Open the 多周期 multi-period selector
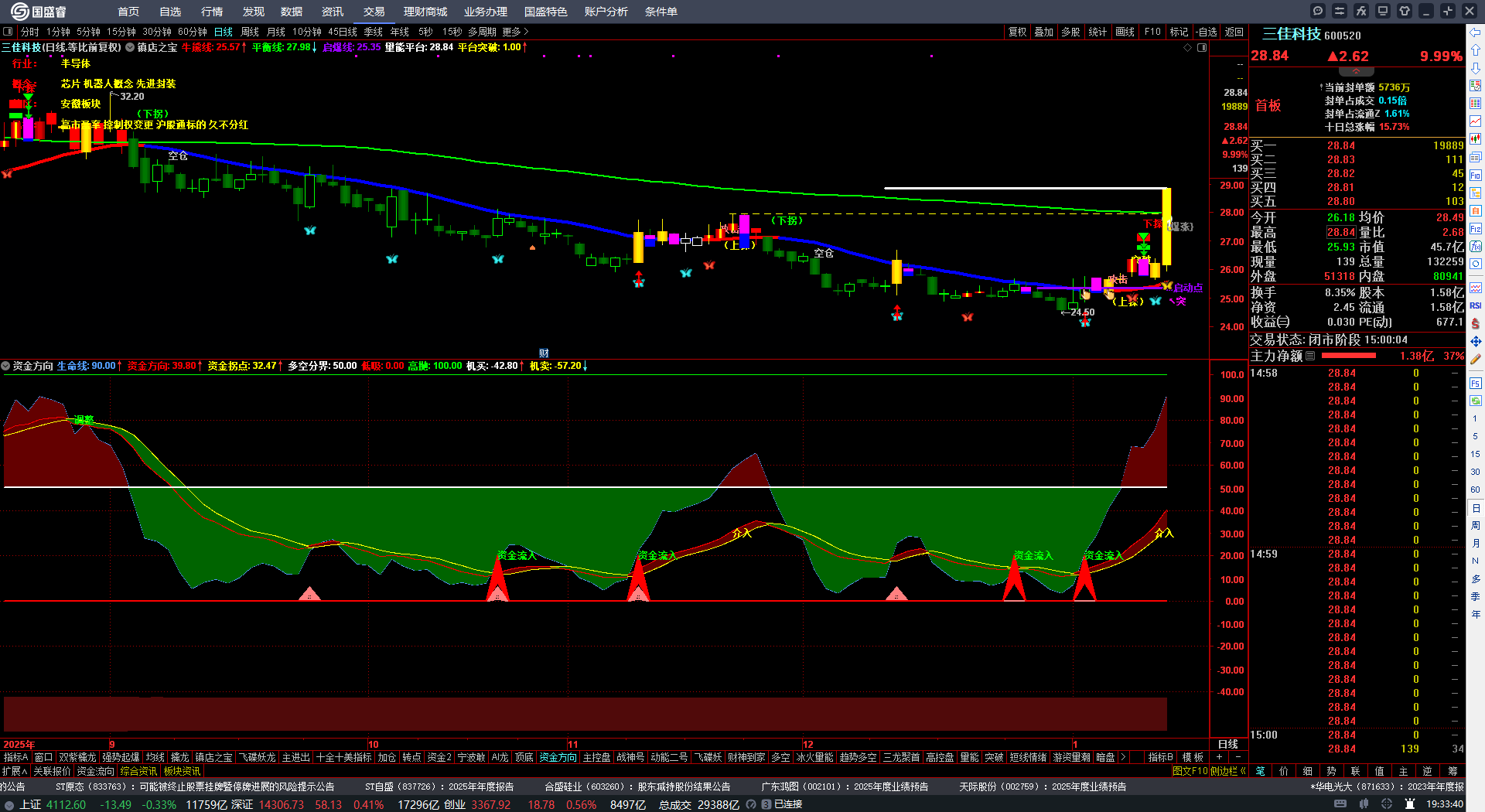This screenshot has height=812, width=1485. tap(482, 32)
